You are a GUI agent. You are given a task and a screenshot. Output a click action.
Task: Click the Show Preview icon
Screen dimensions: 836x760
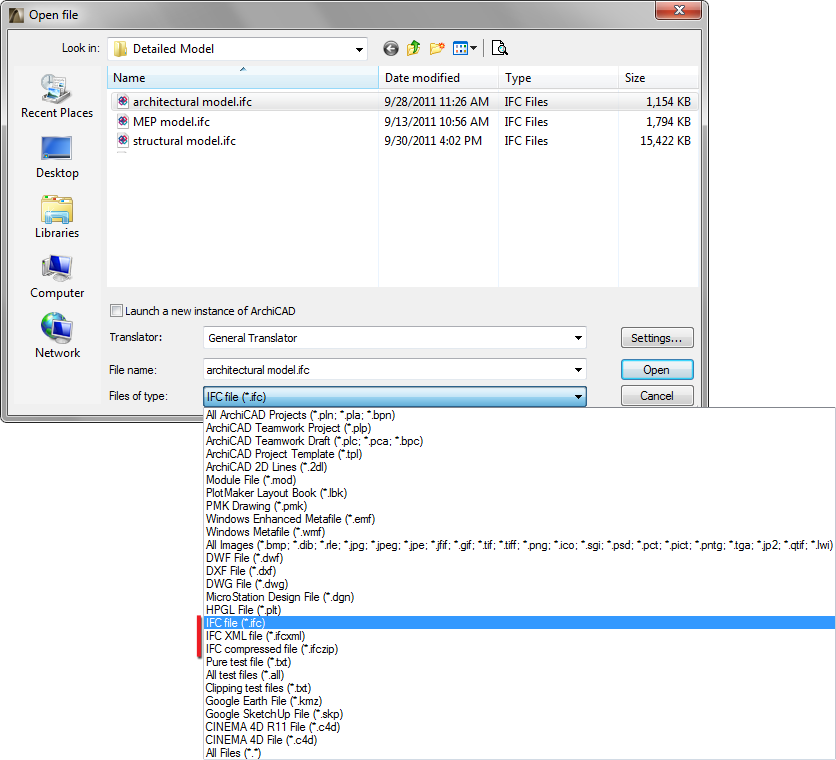pos(499,48)
